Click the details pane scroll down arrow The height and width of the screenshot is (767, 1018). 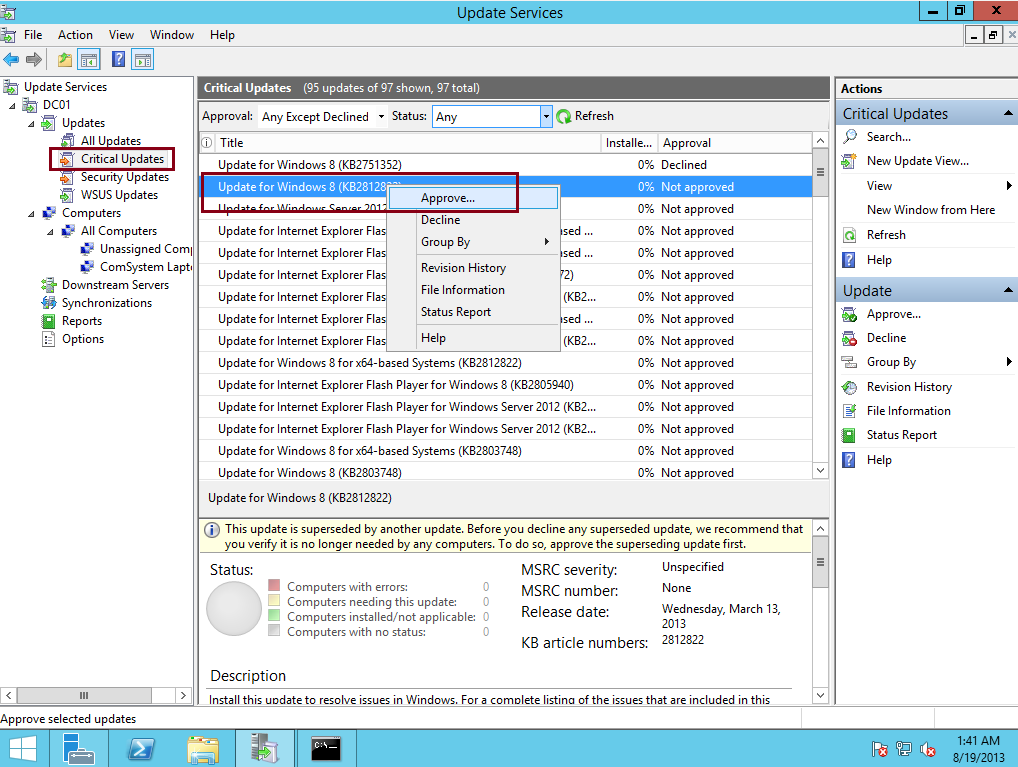(x=821, y=696)
